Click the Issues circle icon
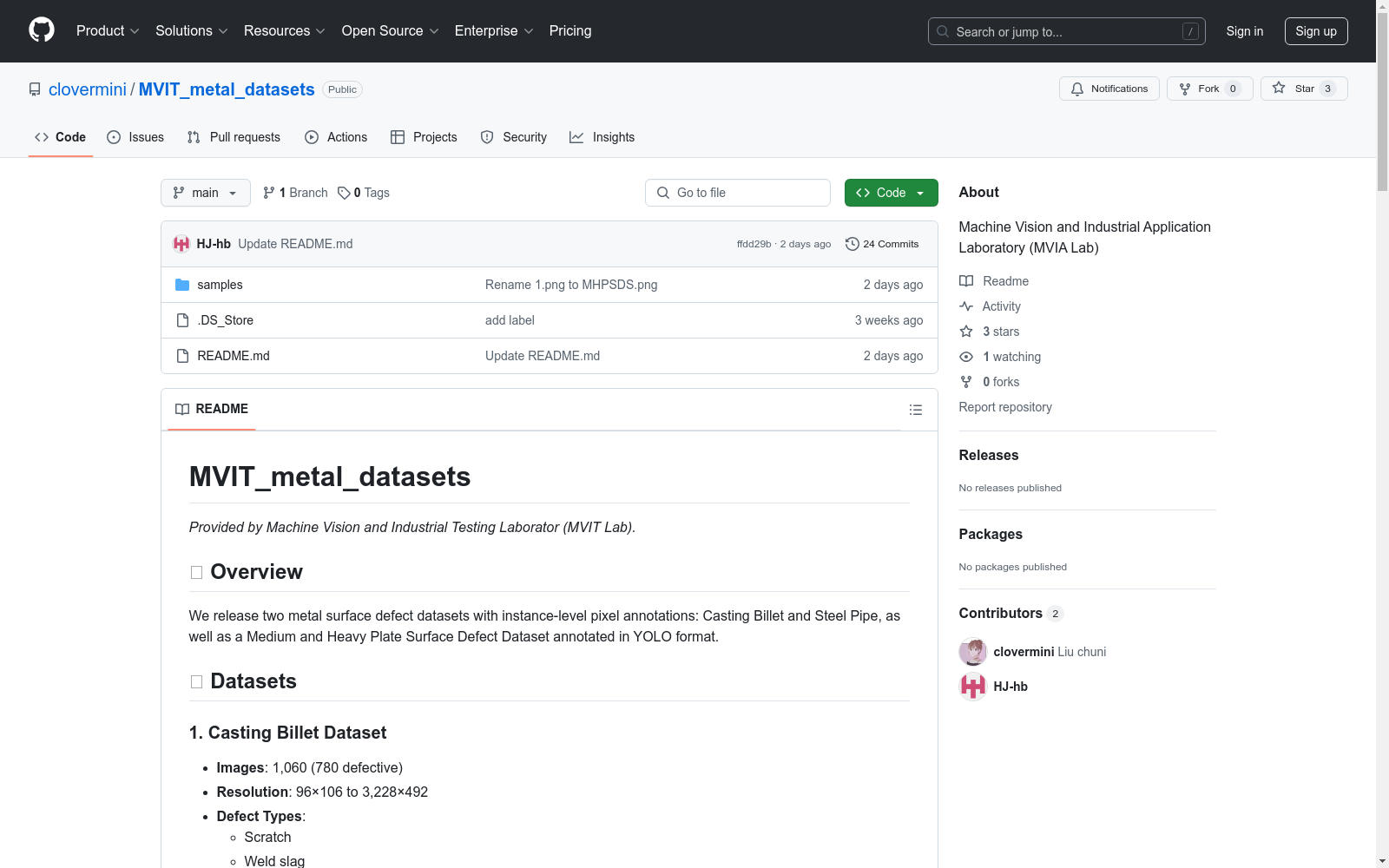Image resolution: width=1389 pixels, height=868 pixels. [114, 137]
